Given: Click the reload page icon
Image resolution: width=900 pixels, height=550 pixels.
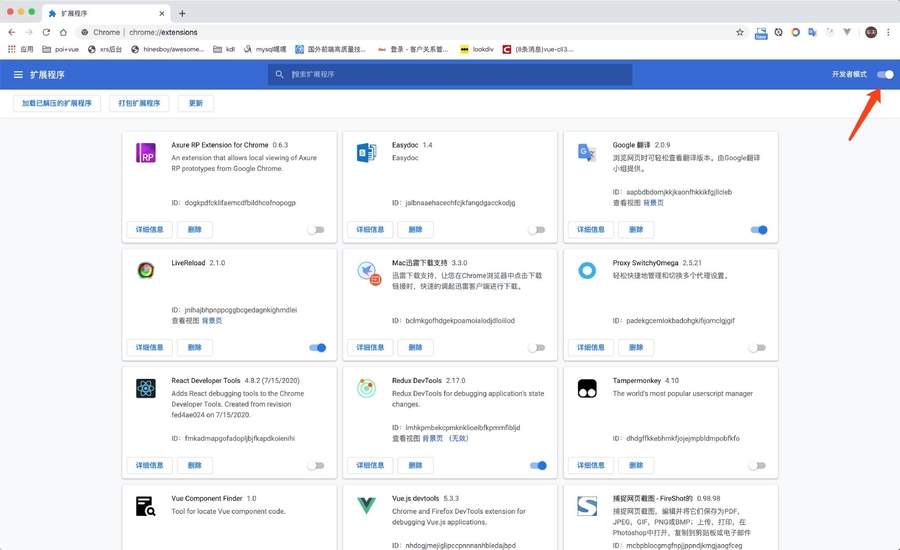Looking at the screenshot, I should 46,32.
